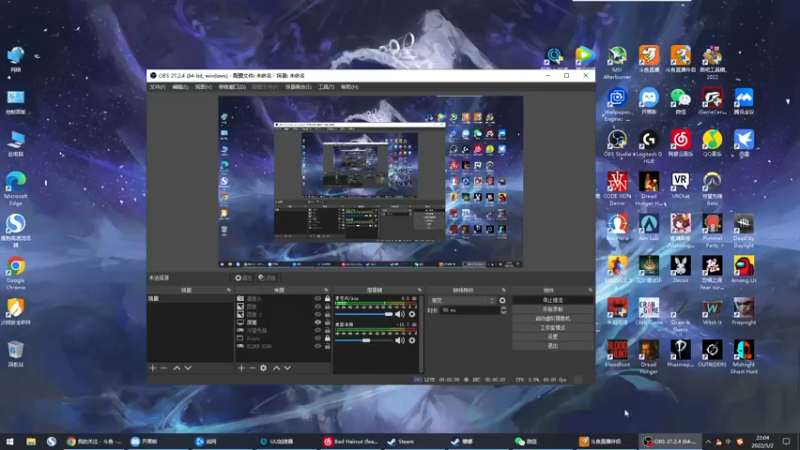800x450 pixels.
Task: Toggle the lock for the 守望先锋 source
Action: [328, 330]
